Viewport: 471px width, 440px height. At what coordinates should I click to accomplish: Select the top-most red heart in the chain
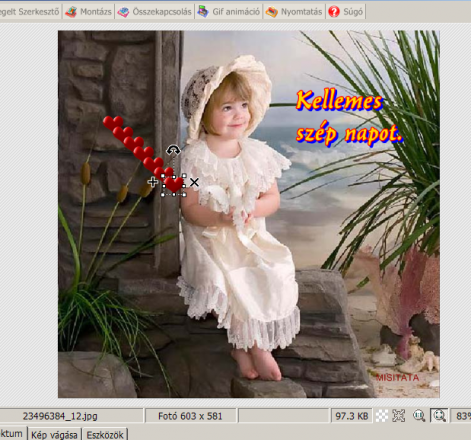113,122
